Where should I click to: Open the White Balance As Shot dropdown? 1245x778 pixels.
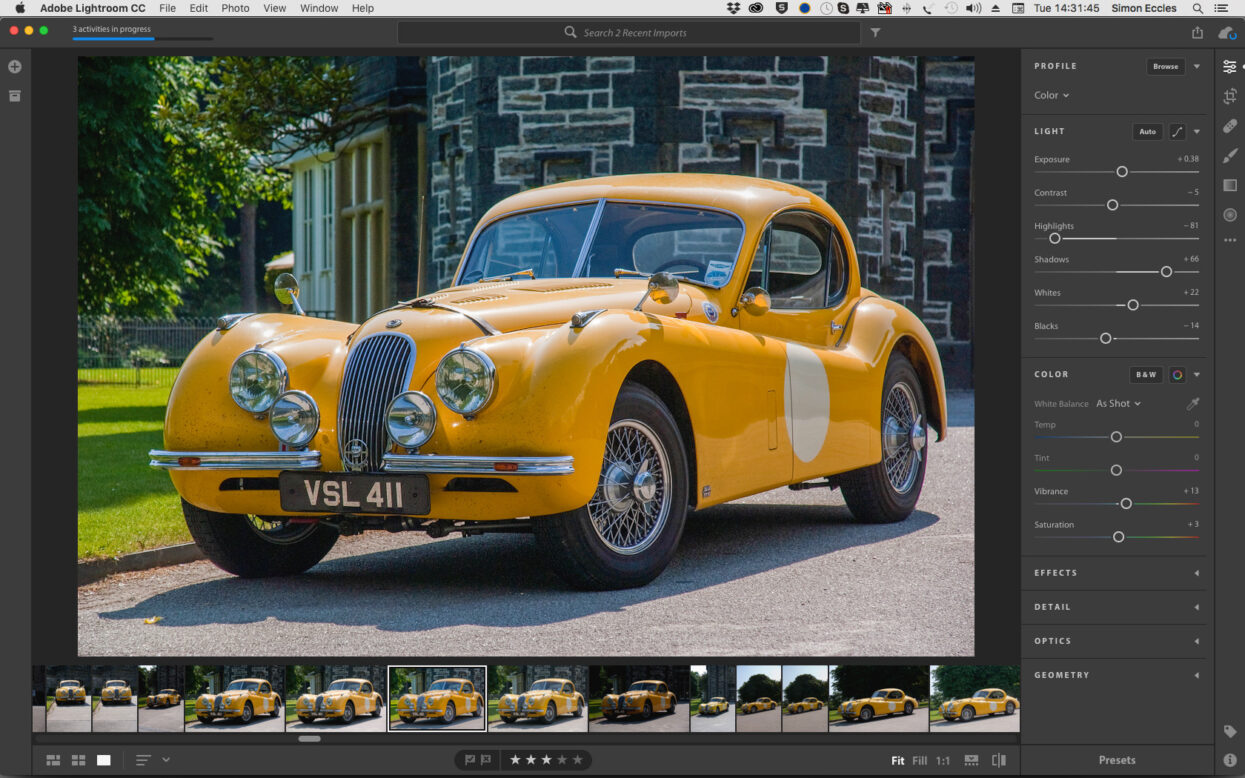[1118, 404]
